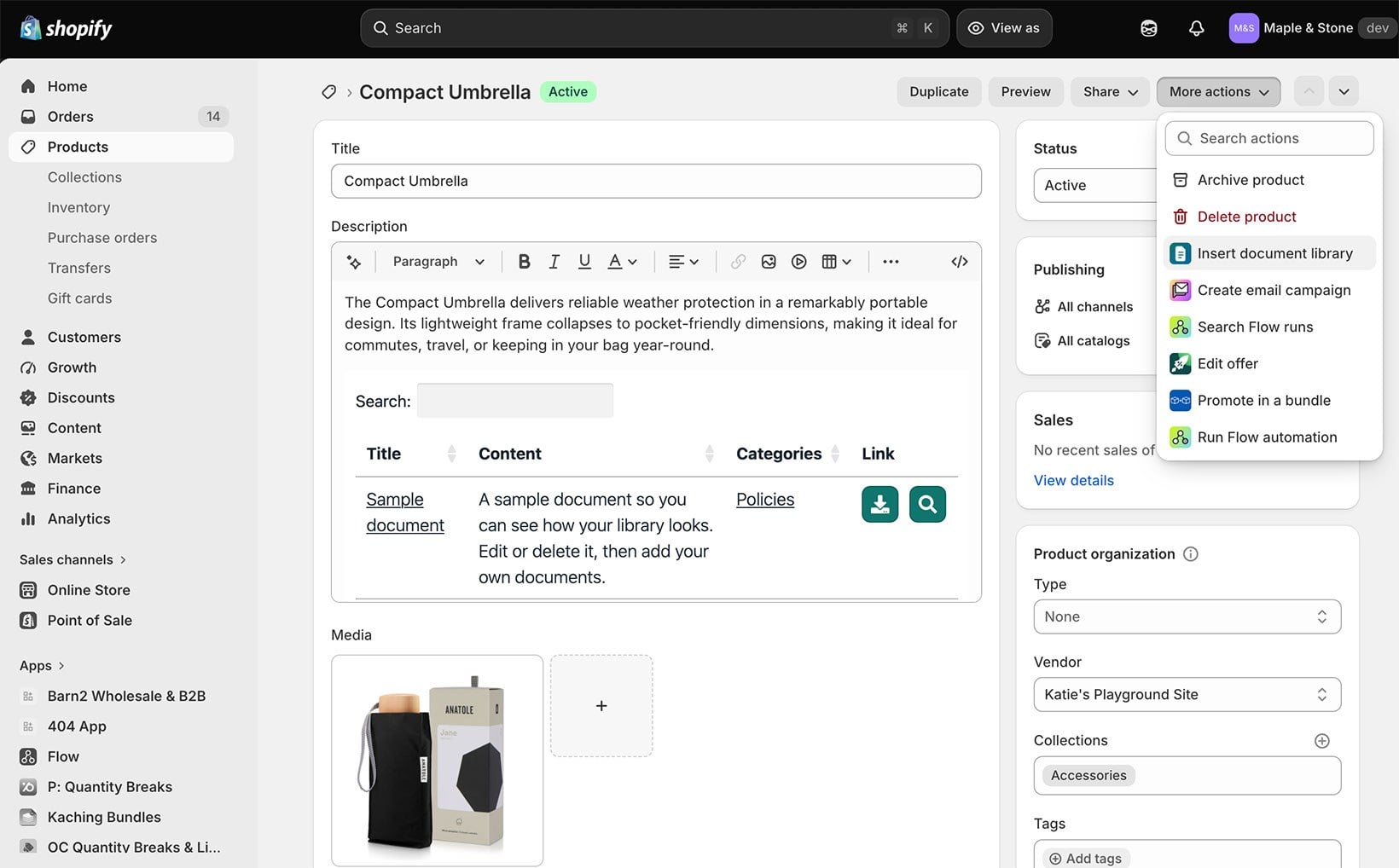Click the product Title field
1399x868 pixels.
point(656,181)
